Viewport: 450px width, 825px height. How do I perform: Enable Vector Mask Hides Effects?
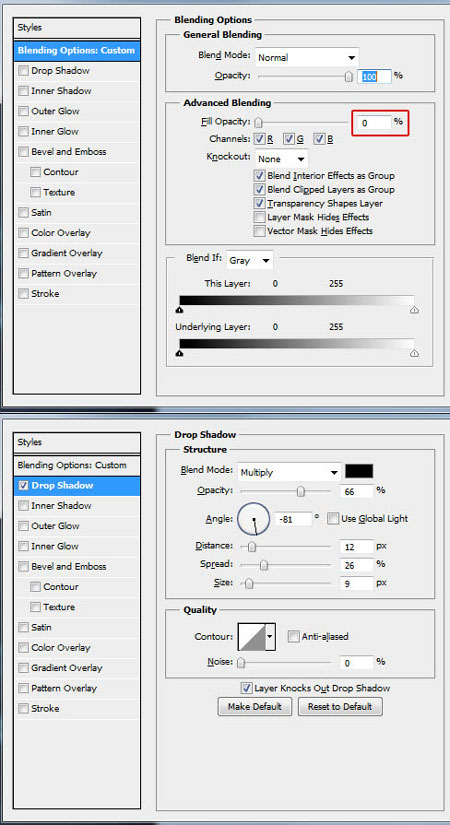[x=259, y=230]
